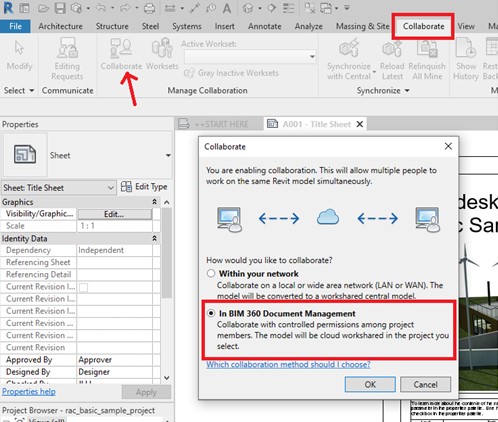
Task: Click the Redo arrow icon
Action: coord(125,8)
